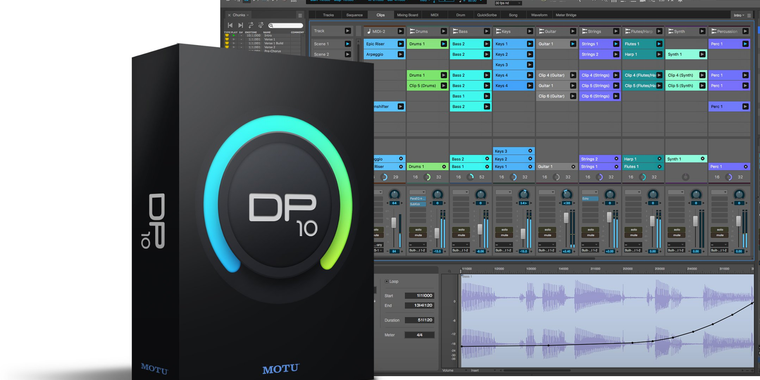Image resolution: width=760 pixels, height=380 pixels.
Task: Click the Guitar channel volume fader
Action: click(566, 218)
